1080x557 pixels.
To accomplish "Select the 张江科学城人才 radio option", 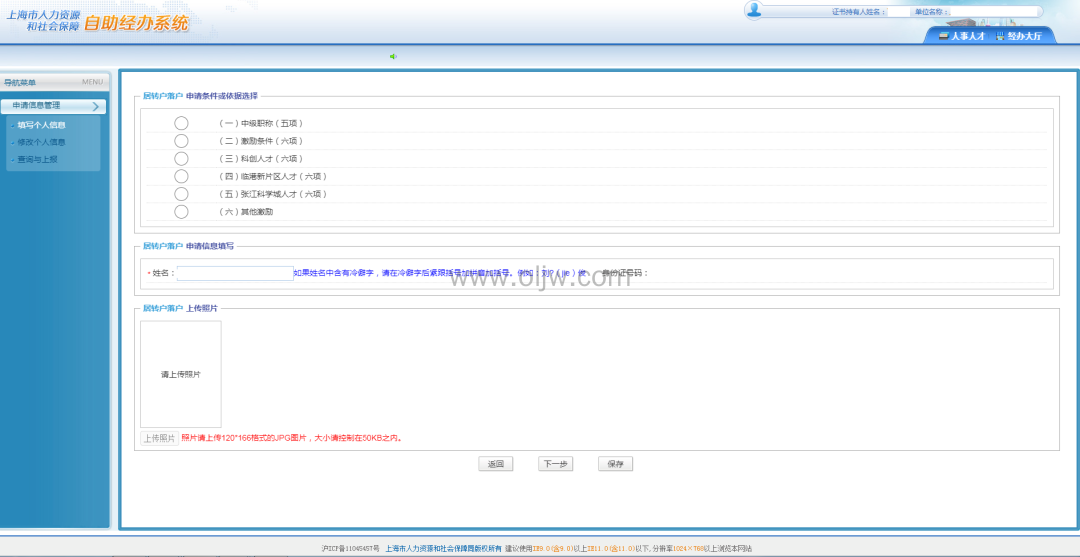I will (181, 193).
